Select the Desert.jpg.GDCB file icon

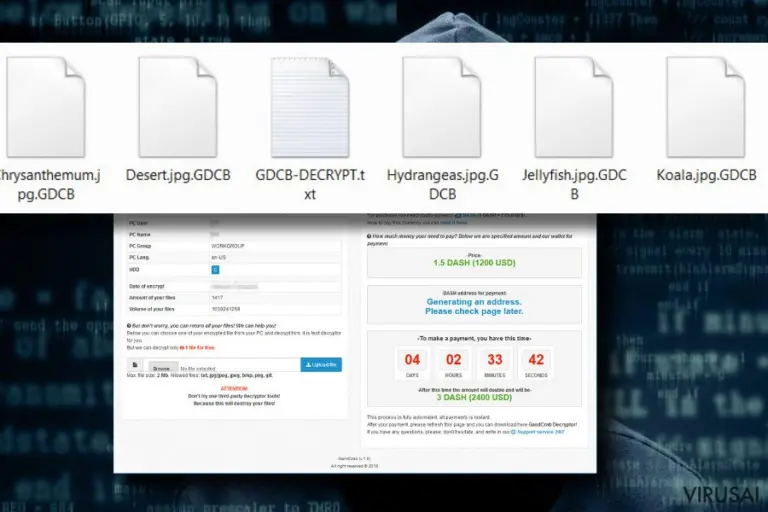click(x=177, y=107)
